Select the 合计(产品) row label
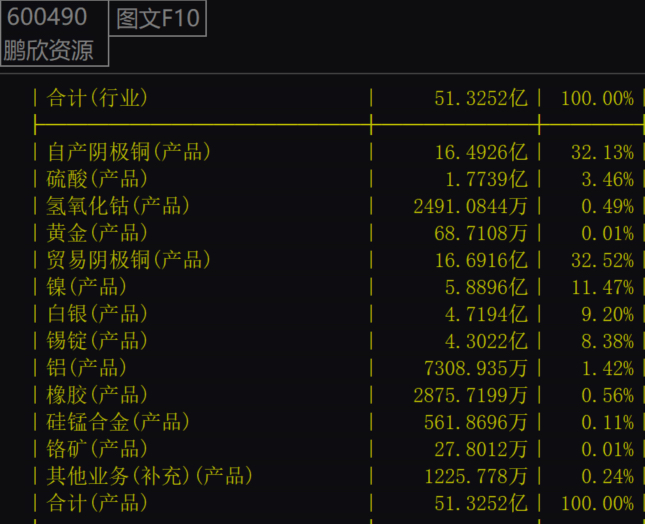 (x=97, y=503)
